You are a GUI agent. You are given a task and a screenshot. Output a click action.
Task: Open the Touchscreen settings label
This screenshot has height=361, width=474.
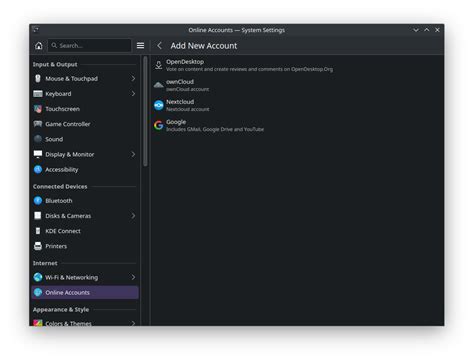tap(63, 109)
